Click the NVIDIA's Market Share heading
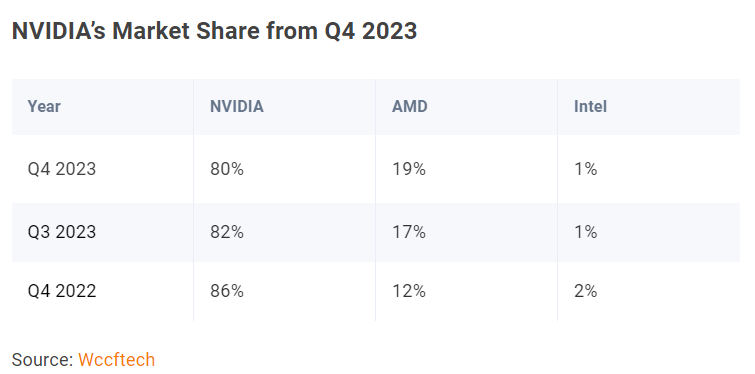 tap(214, 31)
